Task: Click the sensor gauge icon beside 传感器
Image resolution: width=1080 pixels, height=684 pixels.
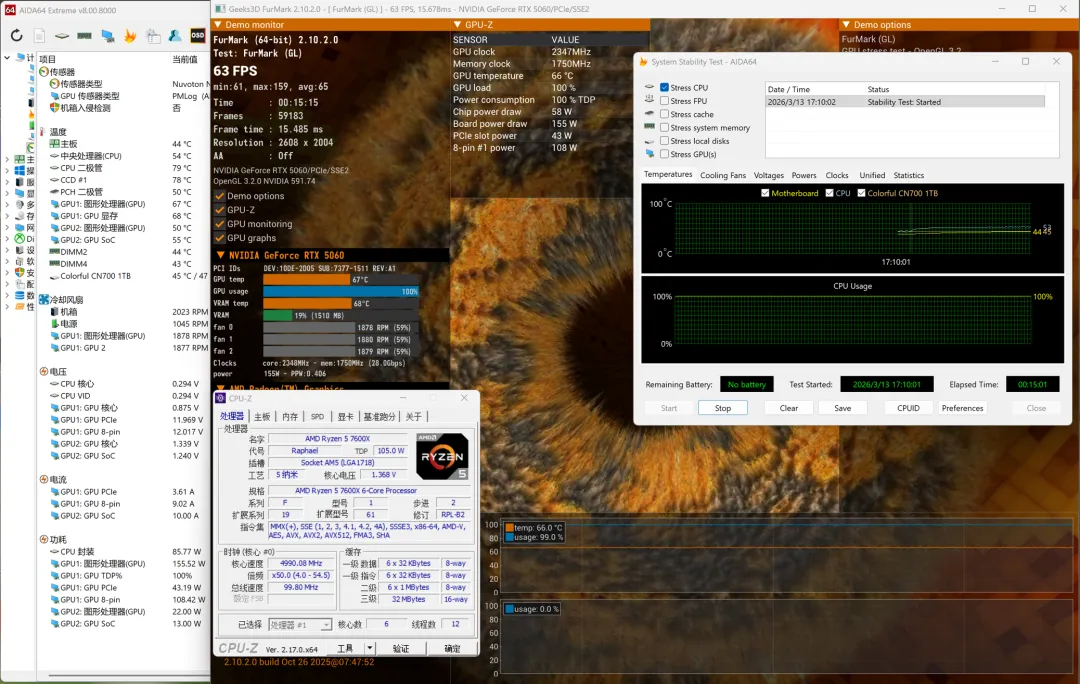Action: 44,72
